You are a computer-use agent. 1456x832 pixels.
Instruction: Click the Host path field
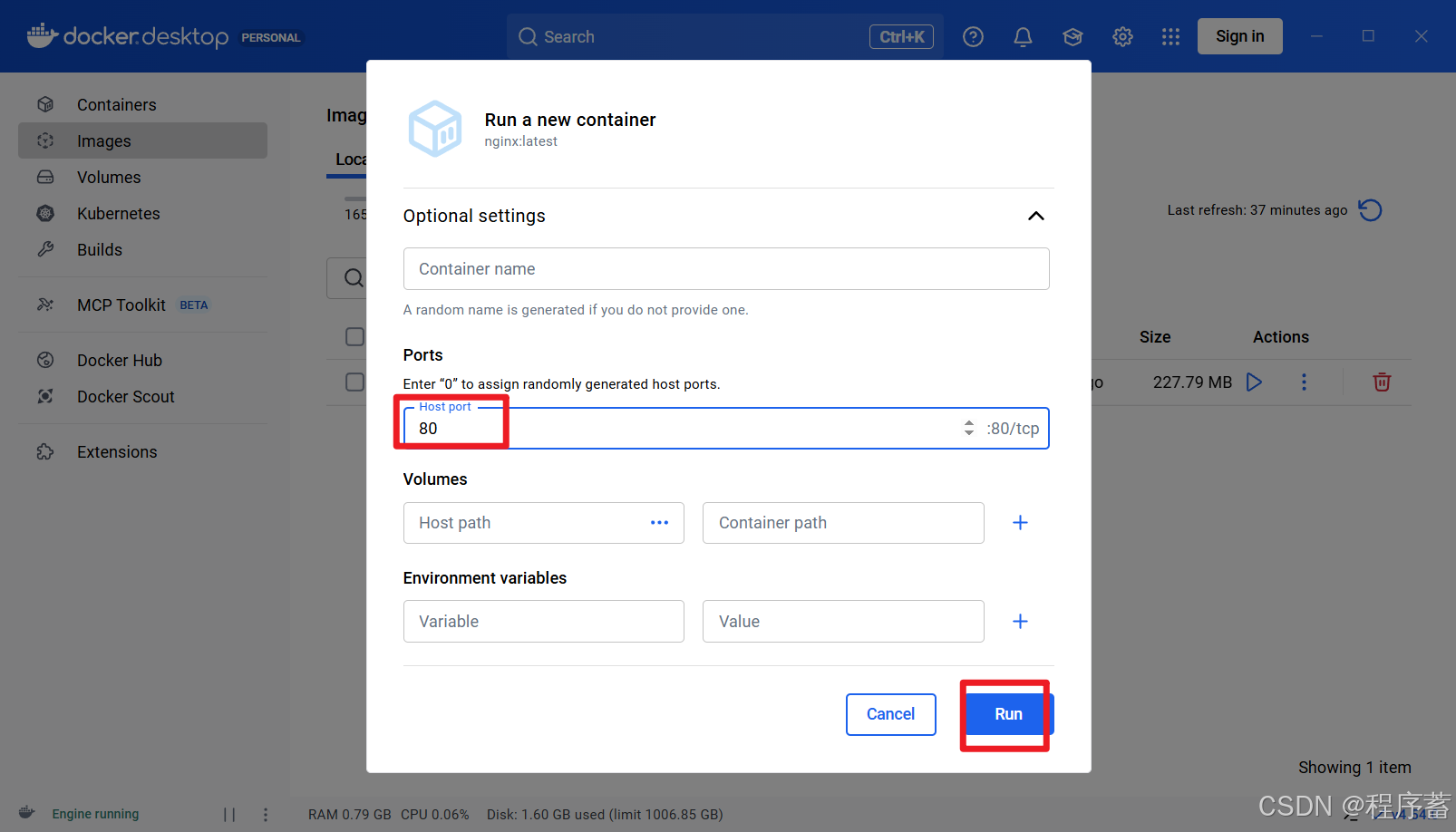tap(543, 523)
